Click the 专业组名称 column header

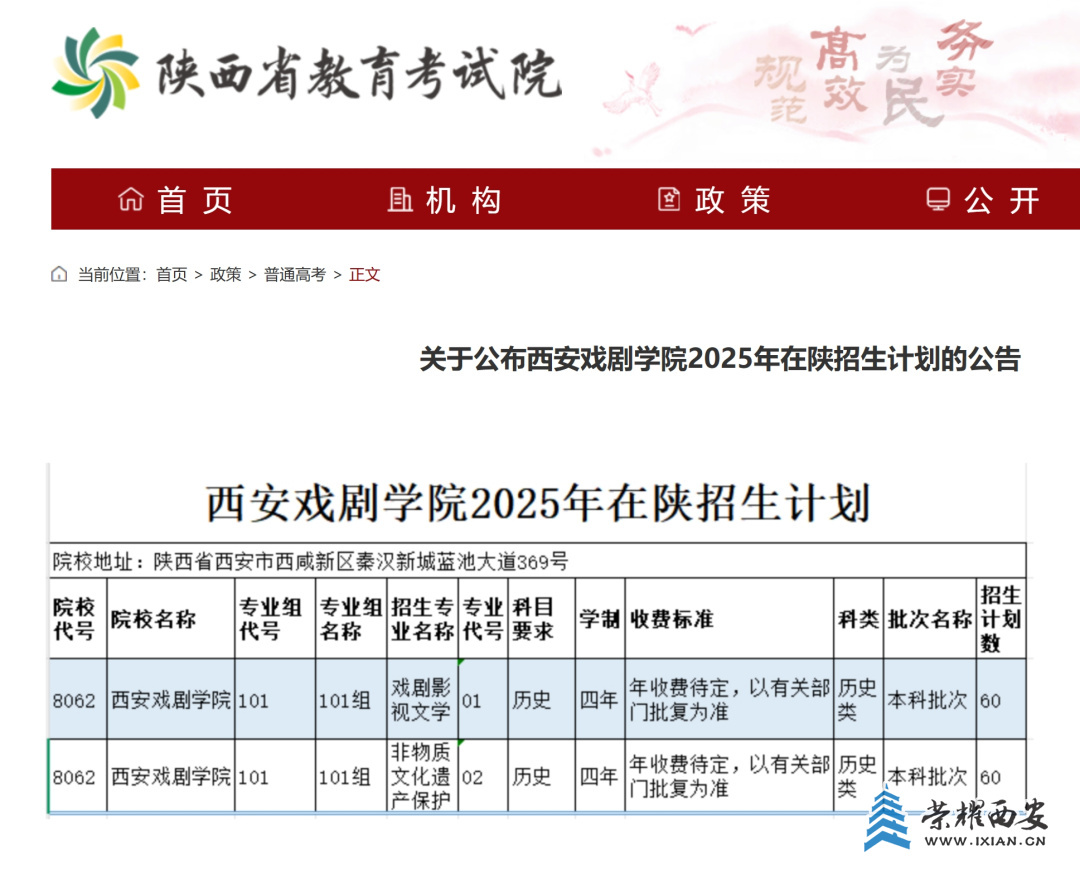click(351, 619)
